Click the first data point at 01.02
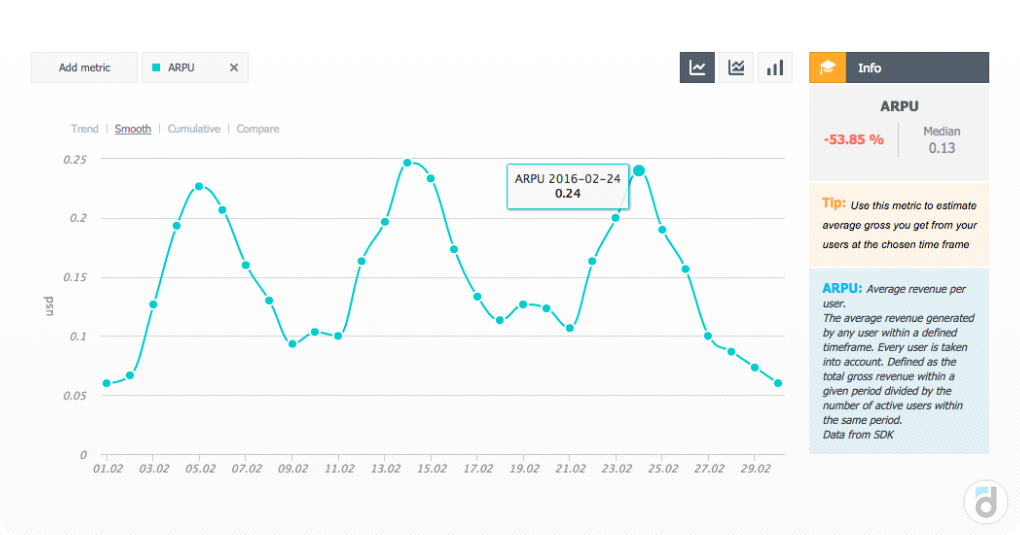Image resolution: width=1020 pixels, height=535 pixels. (x=106, y=383)
